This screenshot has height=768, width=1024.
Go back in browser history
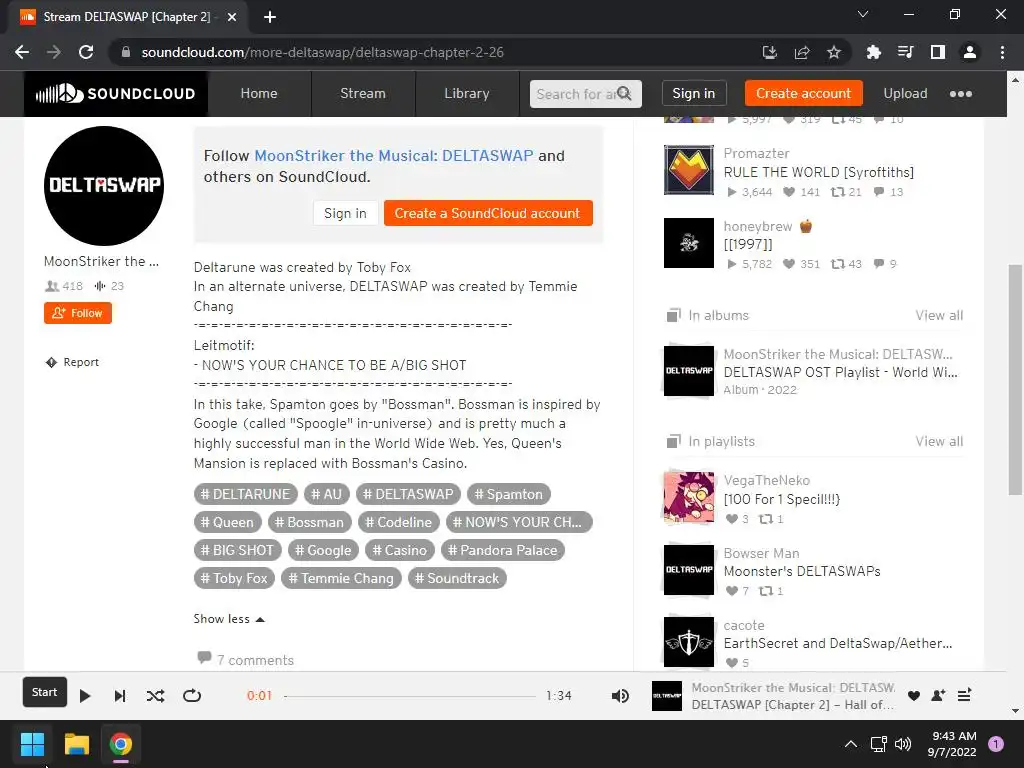(x=22, y=52)
